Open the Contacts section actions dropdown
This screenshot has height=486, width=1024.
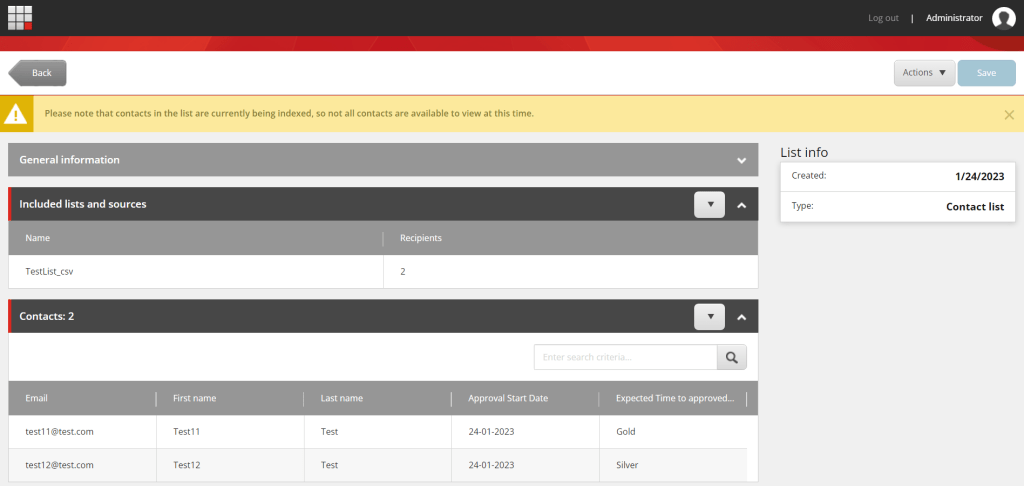pos(709,316)
